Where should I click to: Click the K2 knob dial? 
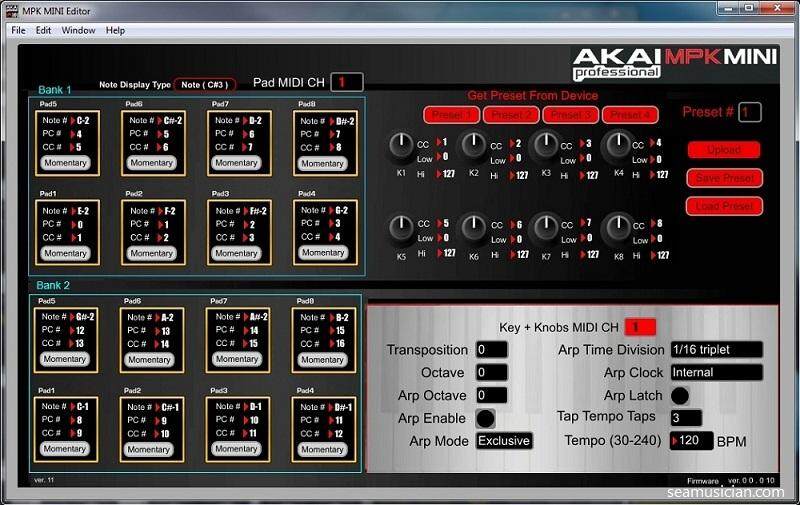[x=474, y=145]
